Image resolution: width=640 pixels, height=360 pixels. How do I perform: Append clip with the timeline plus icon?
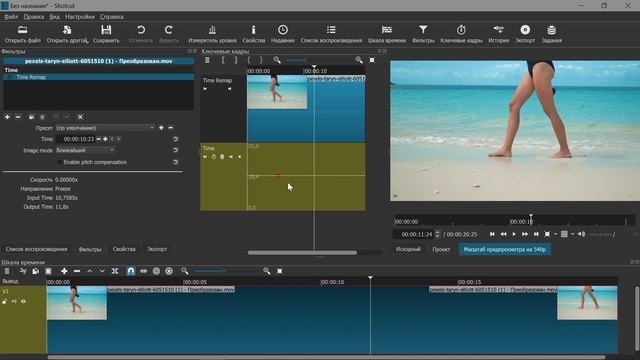tap(64, 271)
